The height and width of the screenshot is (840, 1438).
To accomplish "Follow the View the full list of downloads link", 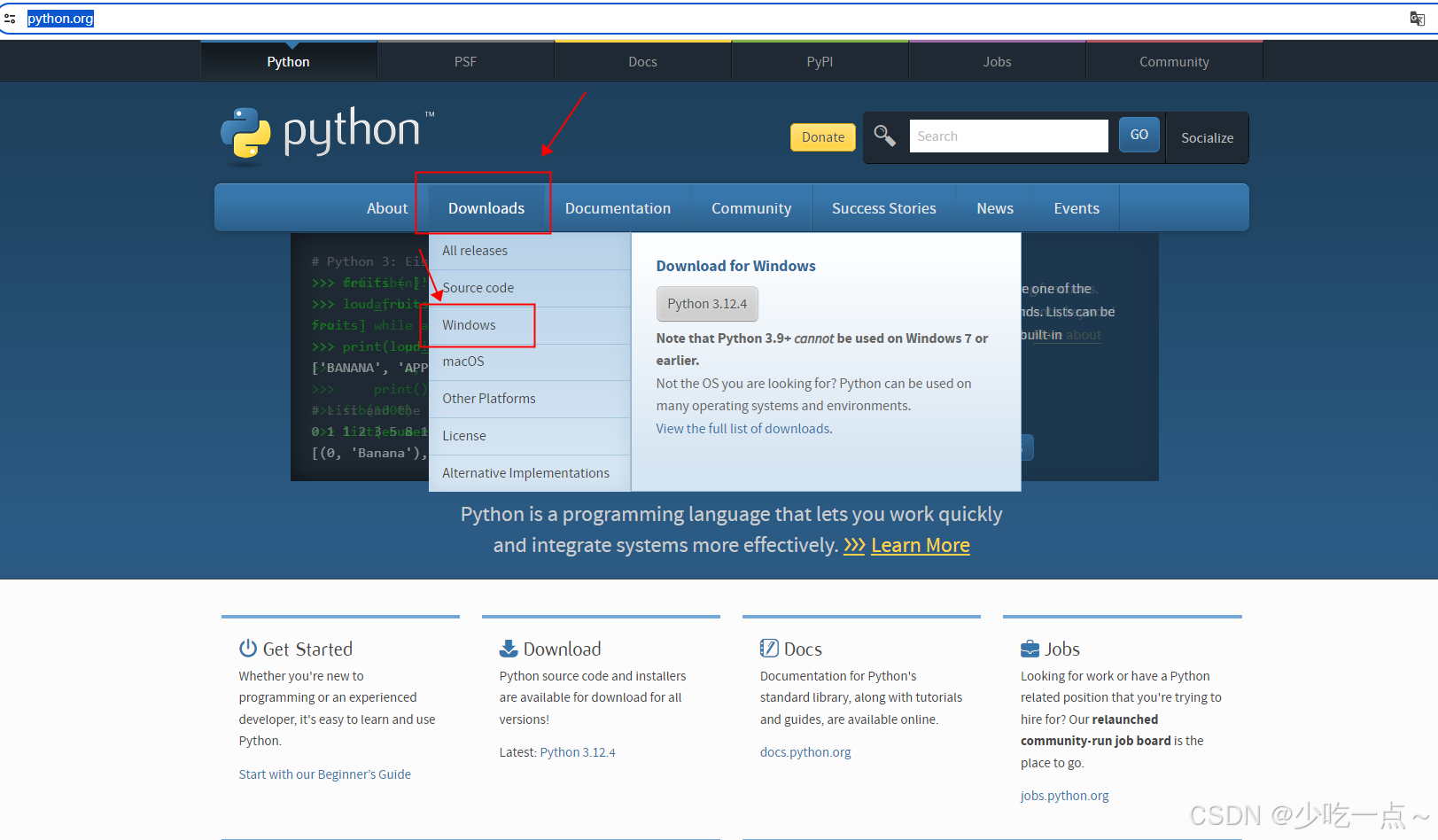I will click(x=744, y=429).
